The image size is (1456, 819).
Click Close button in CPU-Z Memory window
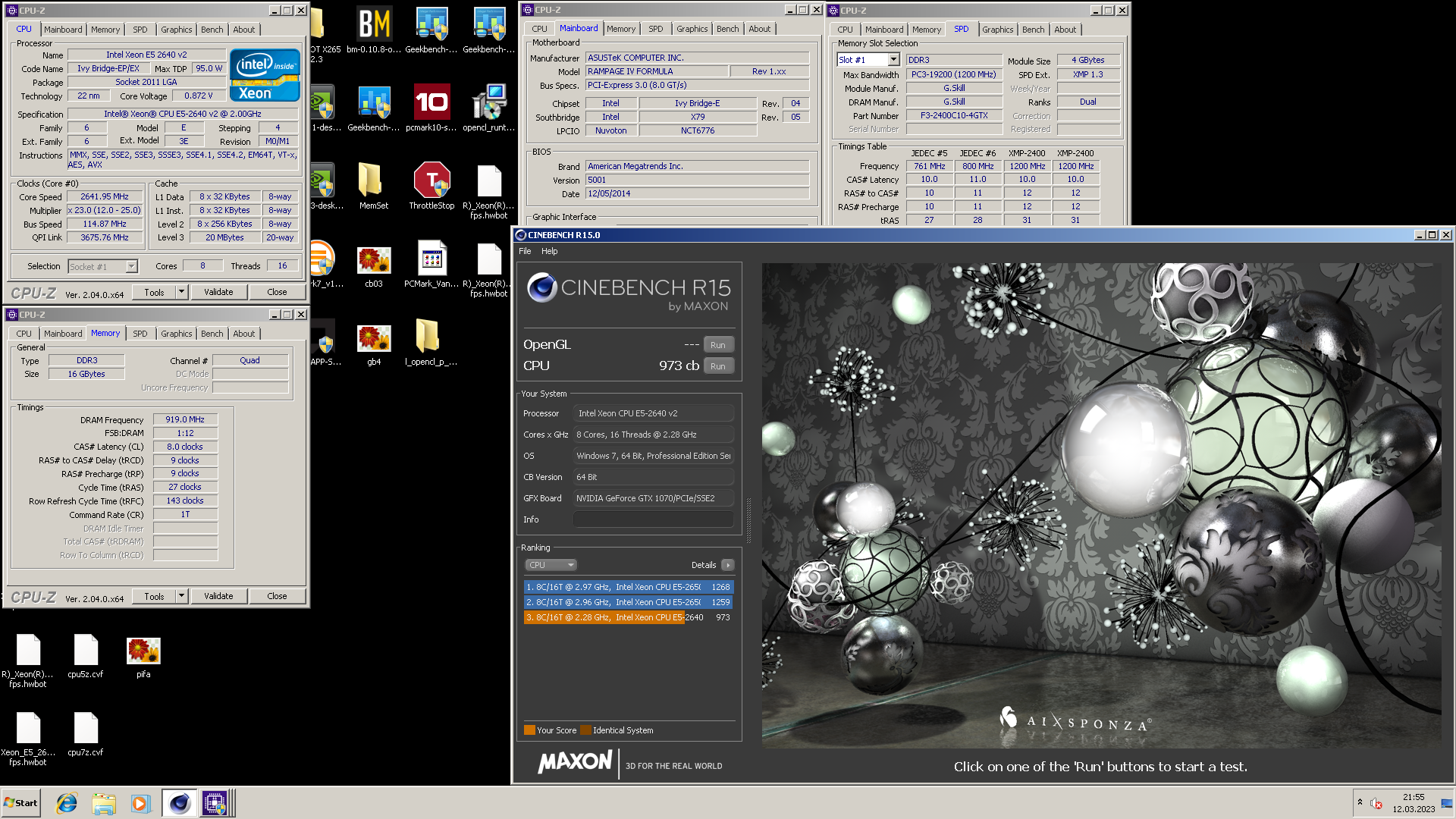(277, 596)
